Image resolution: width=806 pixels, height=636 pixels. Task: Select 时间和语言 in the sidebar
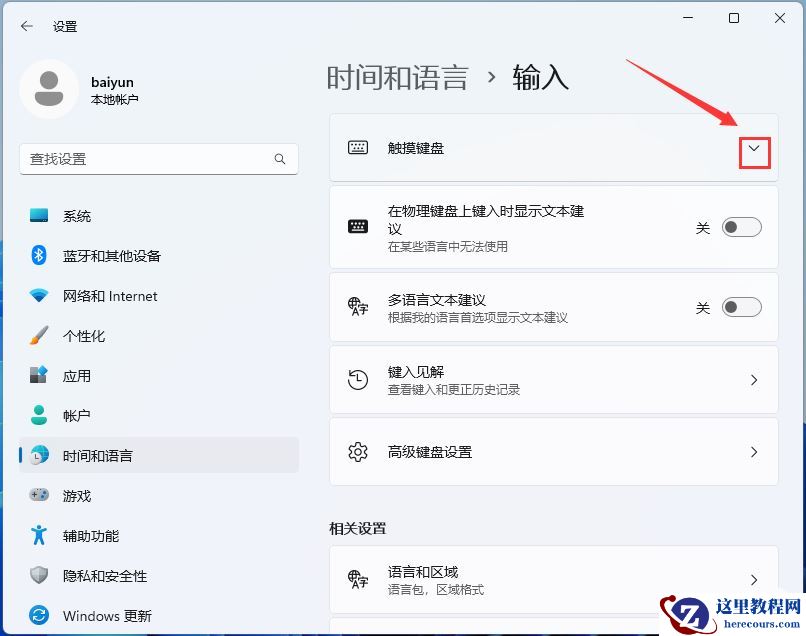click(97, 455)
